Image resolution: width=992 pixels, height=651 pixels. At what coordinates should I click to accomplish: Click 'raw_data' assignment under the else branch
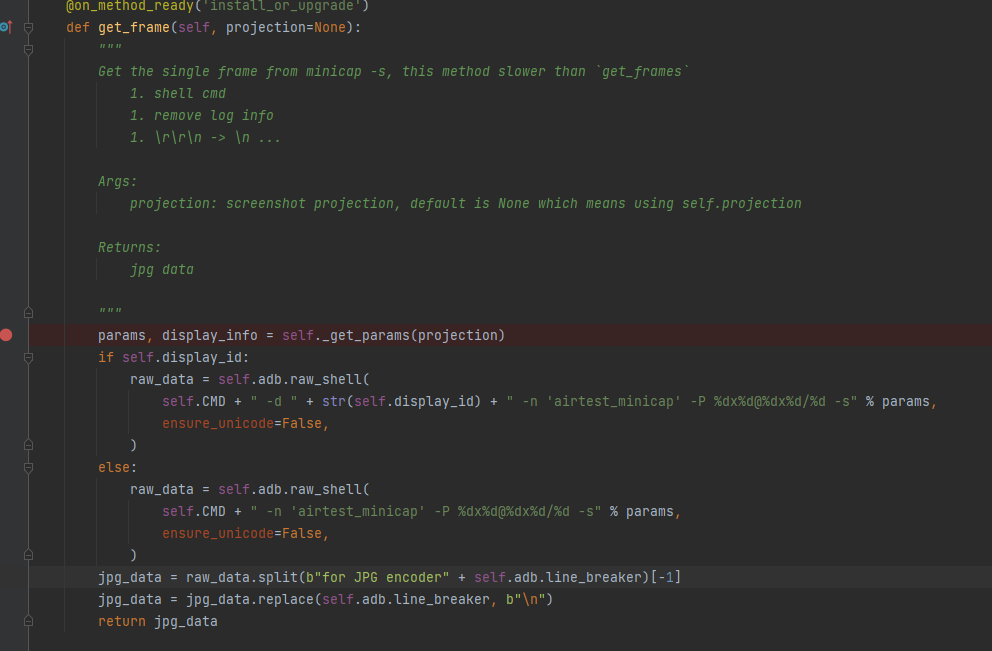click(161, 490)
